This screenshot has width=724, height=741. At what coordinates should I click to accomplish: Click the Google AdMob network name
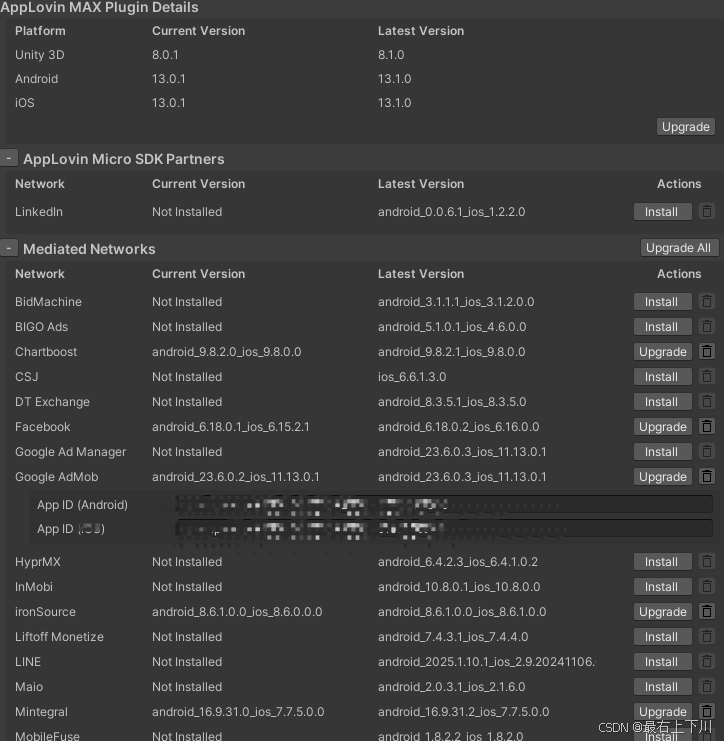[57, 477]
